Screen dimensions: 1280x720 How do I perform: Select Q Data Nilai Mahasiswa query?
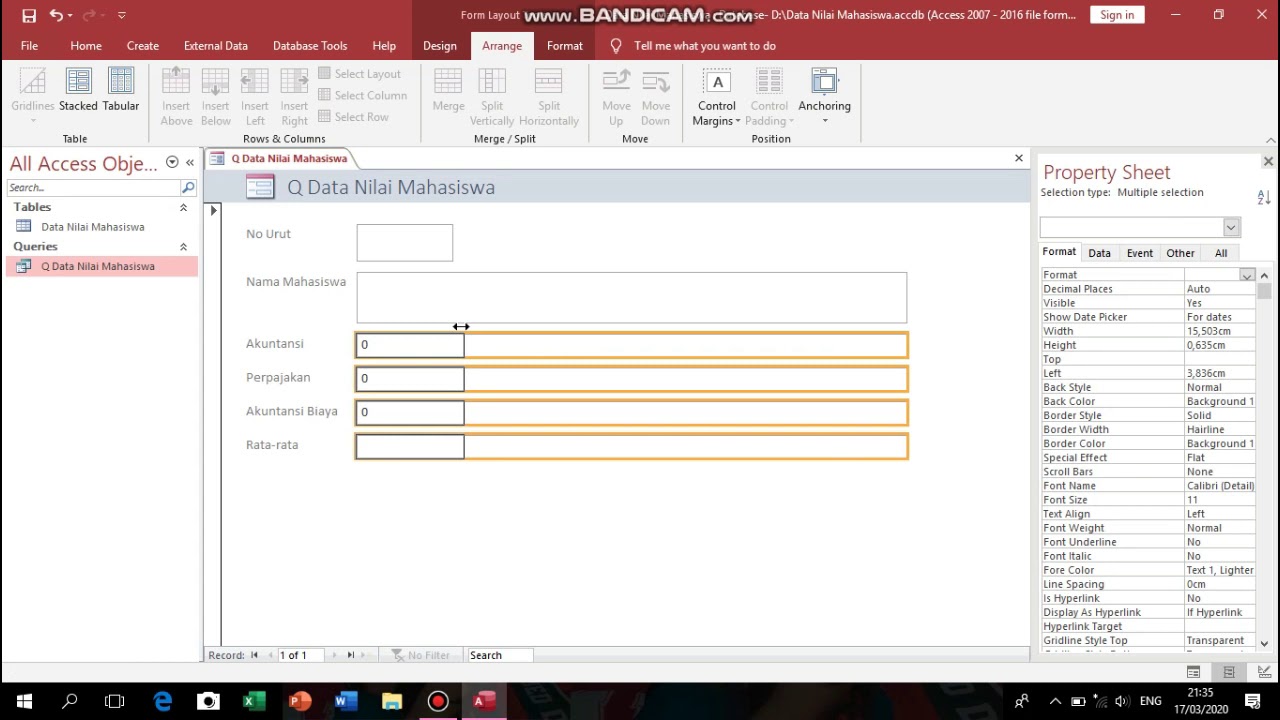98,266
